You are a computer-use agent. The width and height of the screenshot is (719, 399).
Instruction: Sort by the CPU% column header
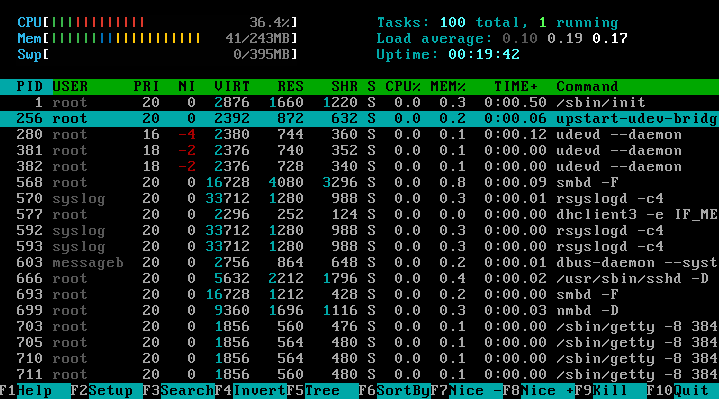coord(403,87)
